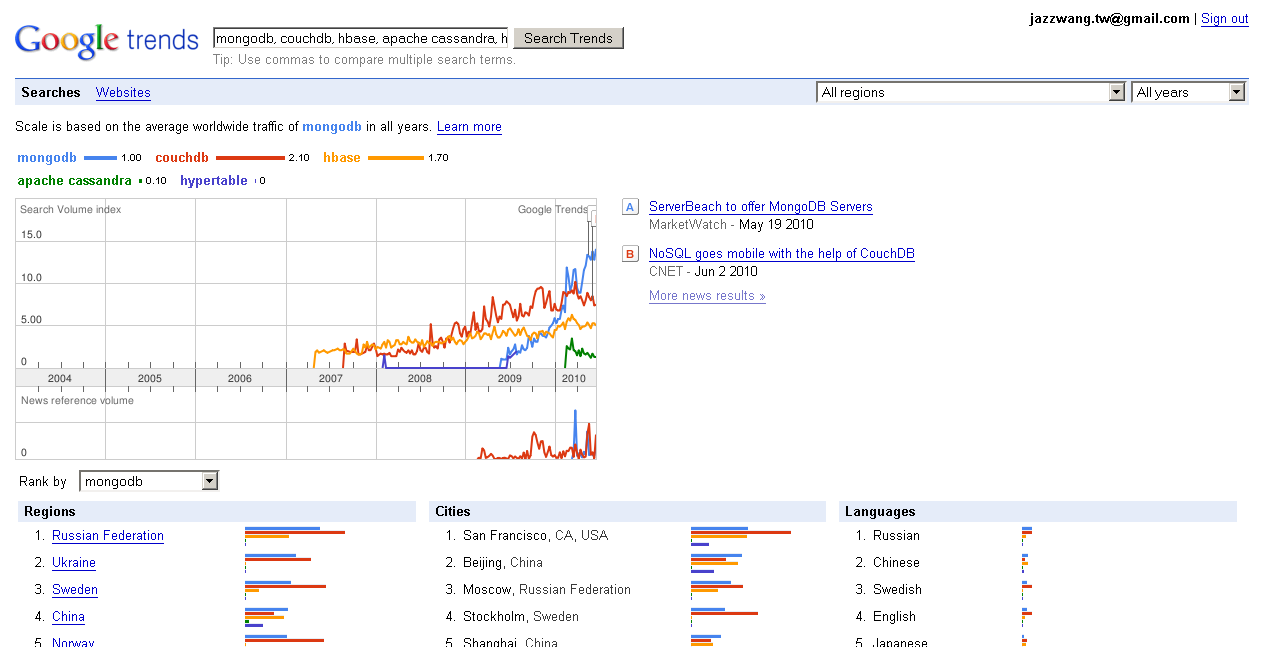Open the China region link
1264x647 pixels.
click(x=68, y=617)
